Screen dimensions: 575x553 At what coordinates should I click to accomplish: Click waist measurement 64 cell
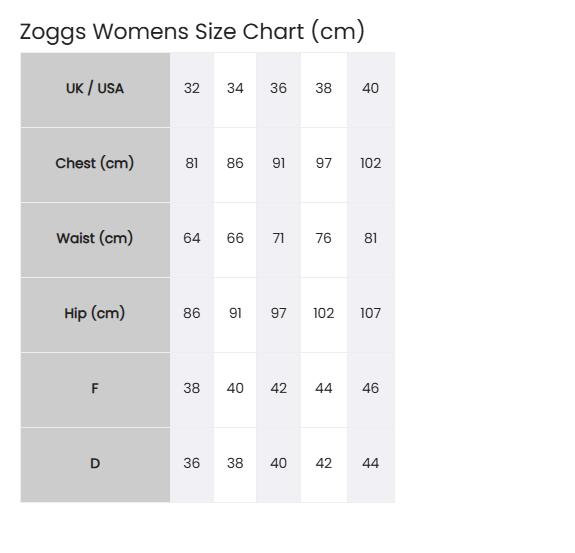click(x=192, y=240)
